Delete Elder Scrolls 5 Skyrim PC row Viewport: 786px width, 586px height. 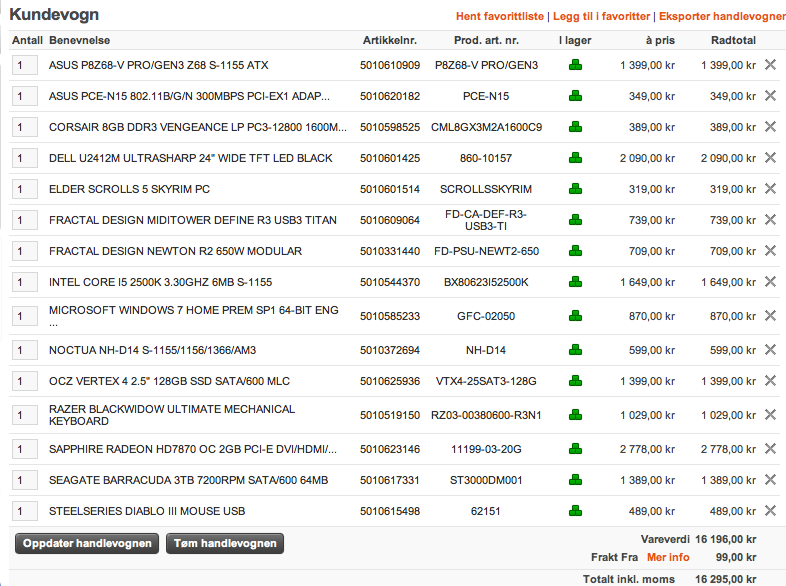770,189
